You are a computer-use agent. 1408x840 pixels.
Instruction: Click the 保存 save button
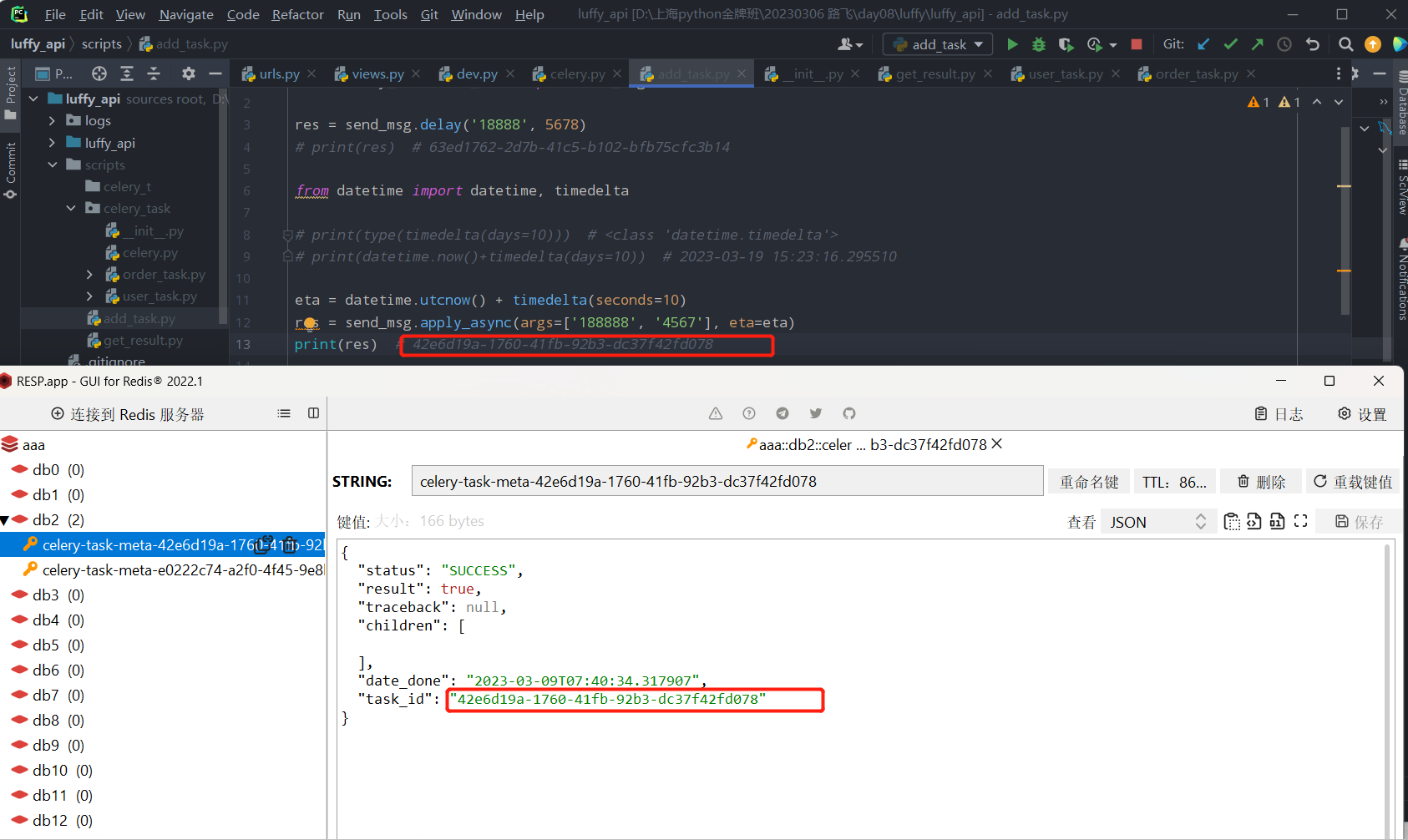click(x=1359, y=522)
